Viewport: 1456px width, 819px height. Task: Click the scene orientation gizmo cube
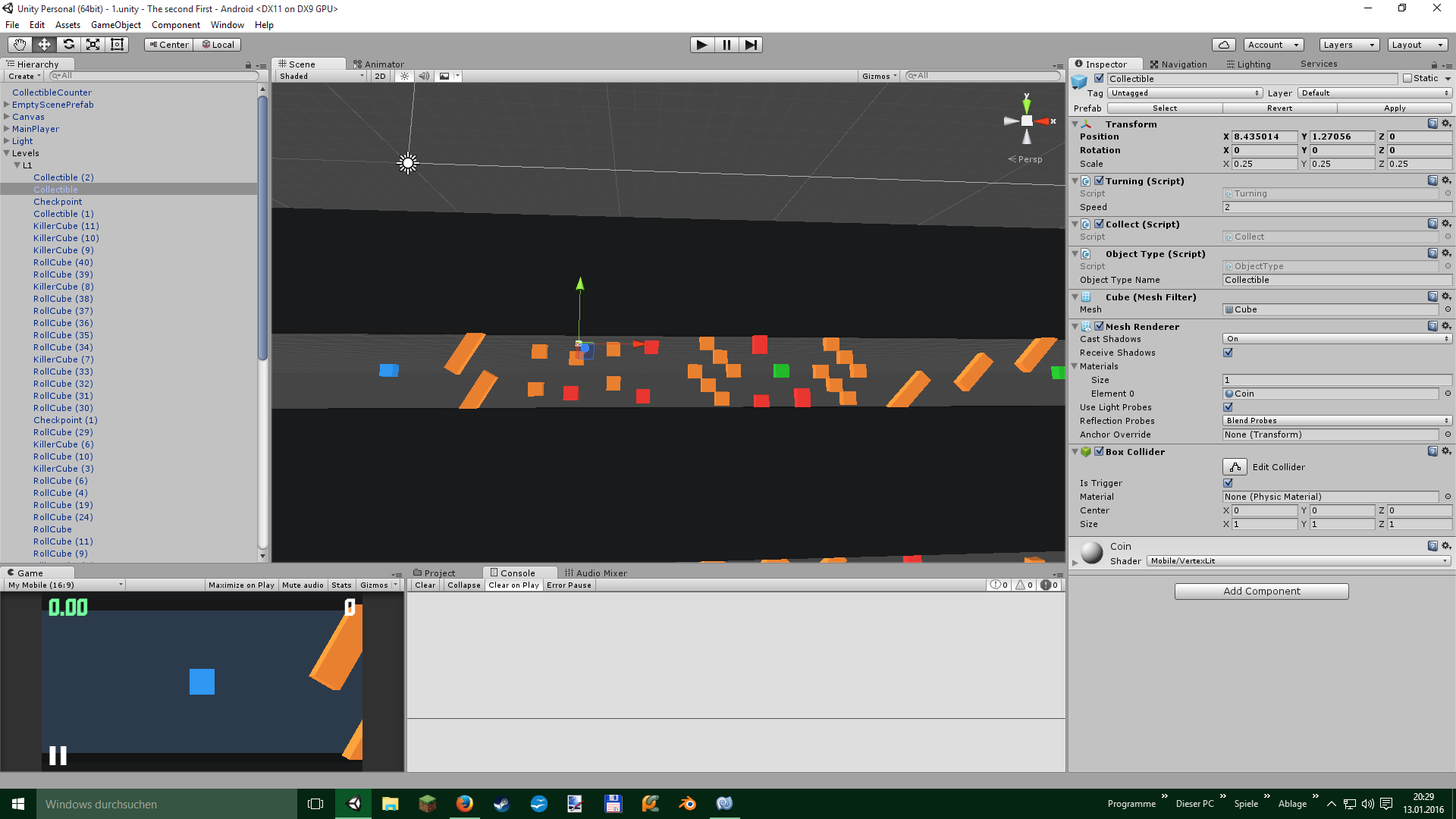tap(1027, 121)
